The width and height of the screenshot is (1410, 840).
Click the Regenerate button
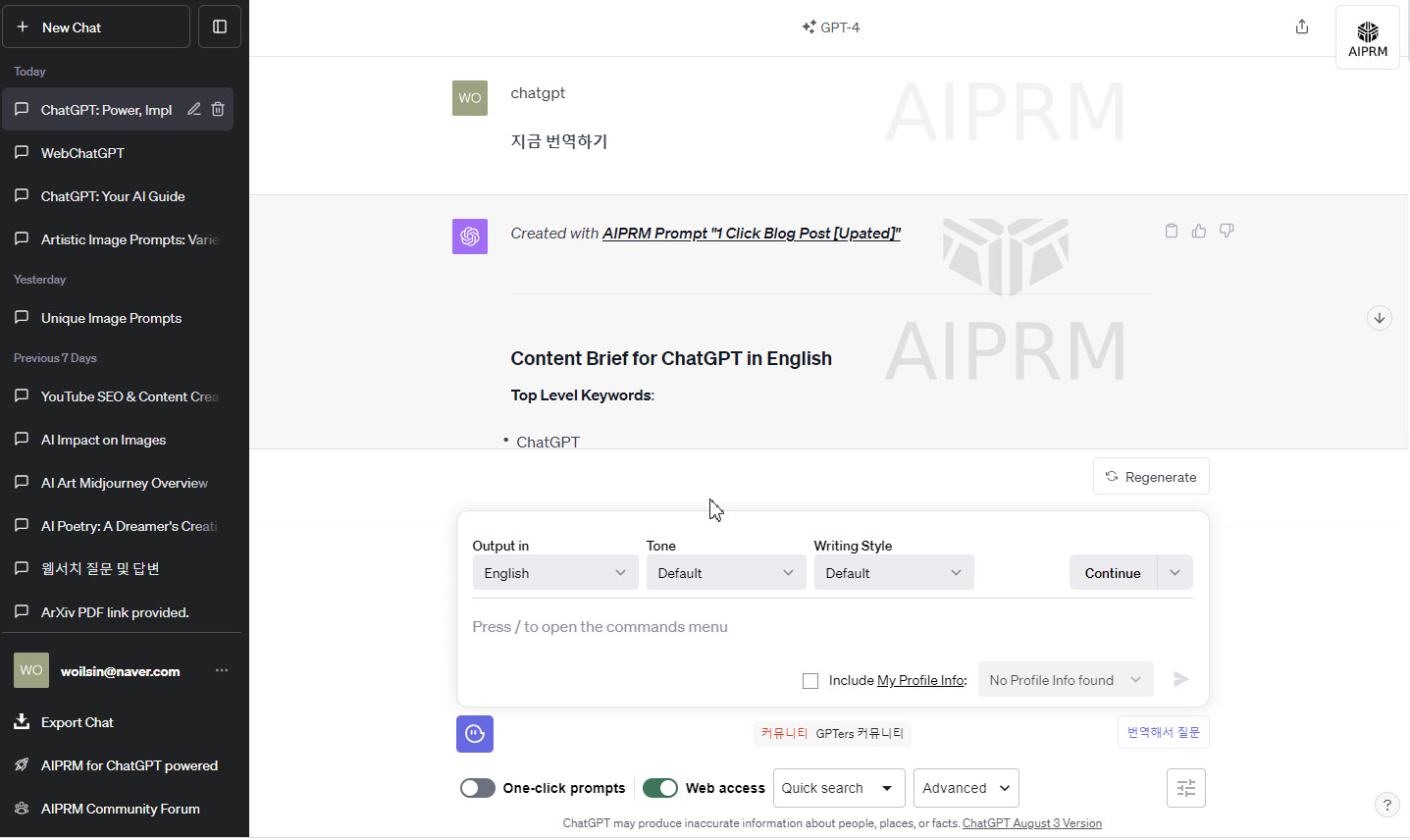pos(1151,477)
